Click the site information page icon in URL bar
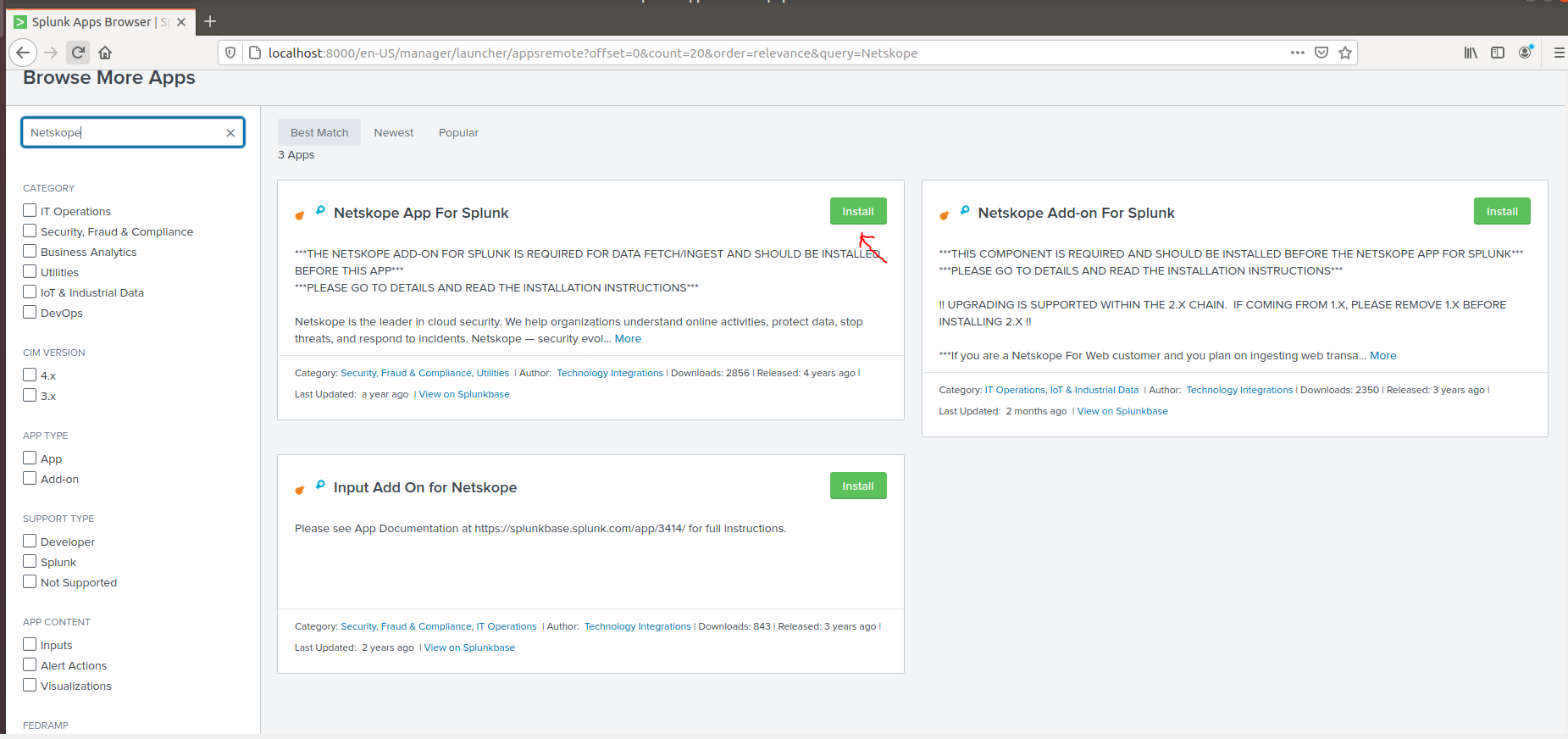The image size is (1568, 739). pos(254,53)
